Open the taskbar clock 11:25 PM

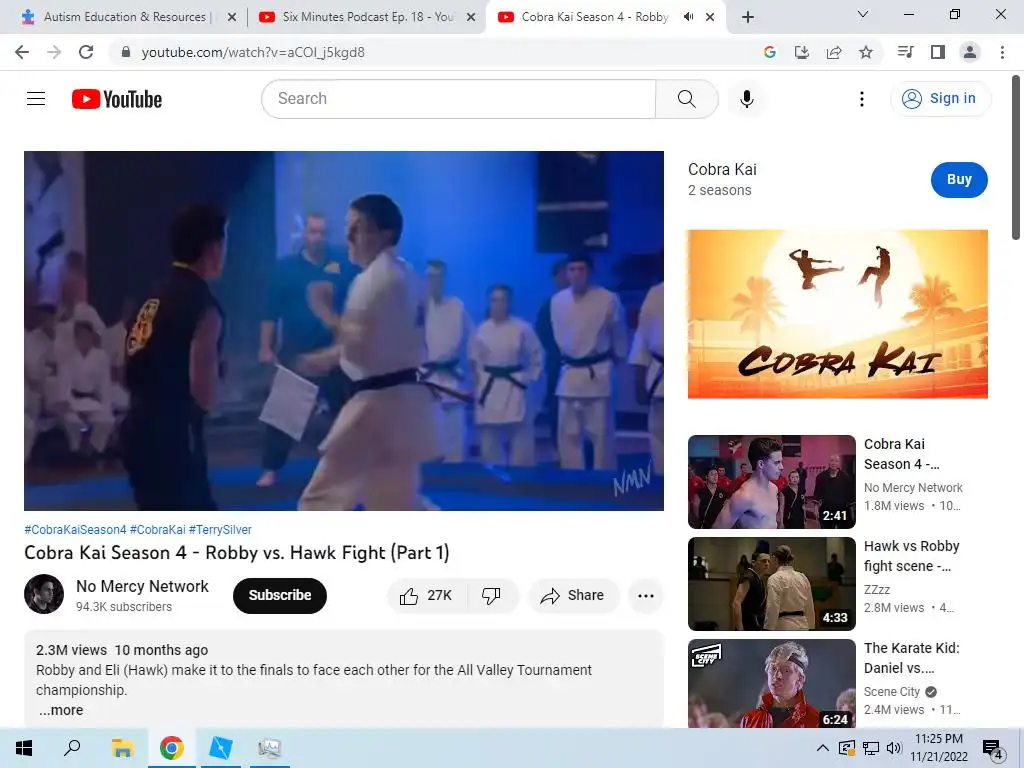click(938, 748)
